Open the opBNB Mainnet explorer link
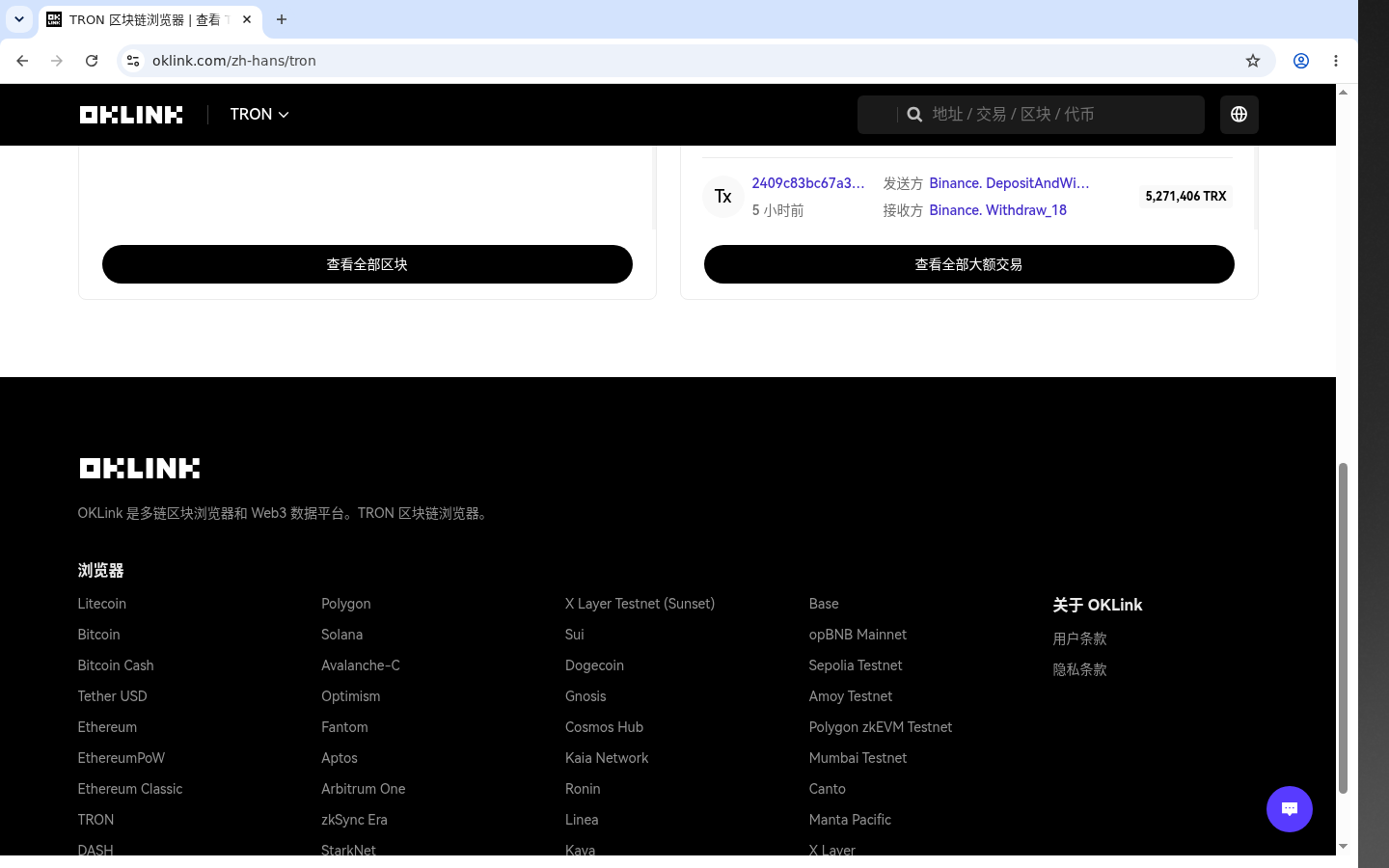The image size is (1389, 868). pos(858,635)
